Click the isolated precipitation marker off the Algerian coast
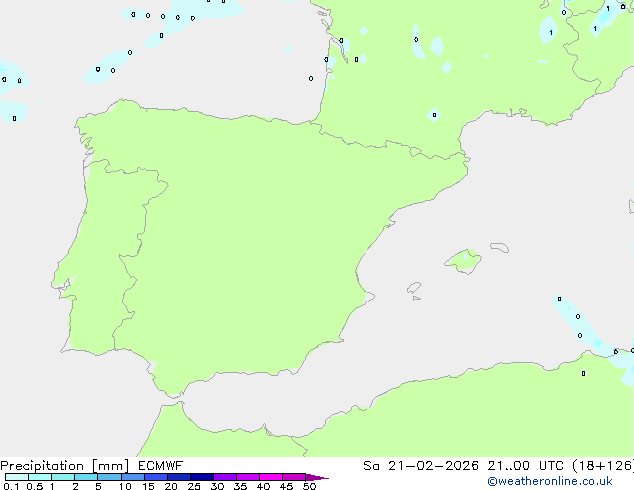Viewport: 634px width, 490px height. (x=584, y=374)
